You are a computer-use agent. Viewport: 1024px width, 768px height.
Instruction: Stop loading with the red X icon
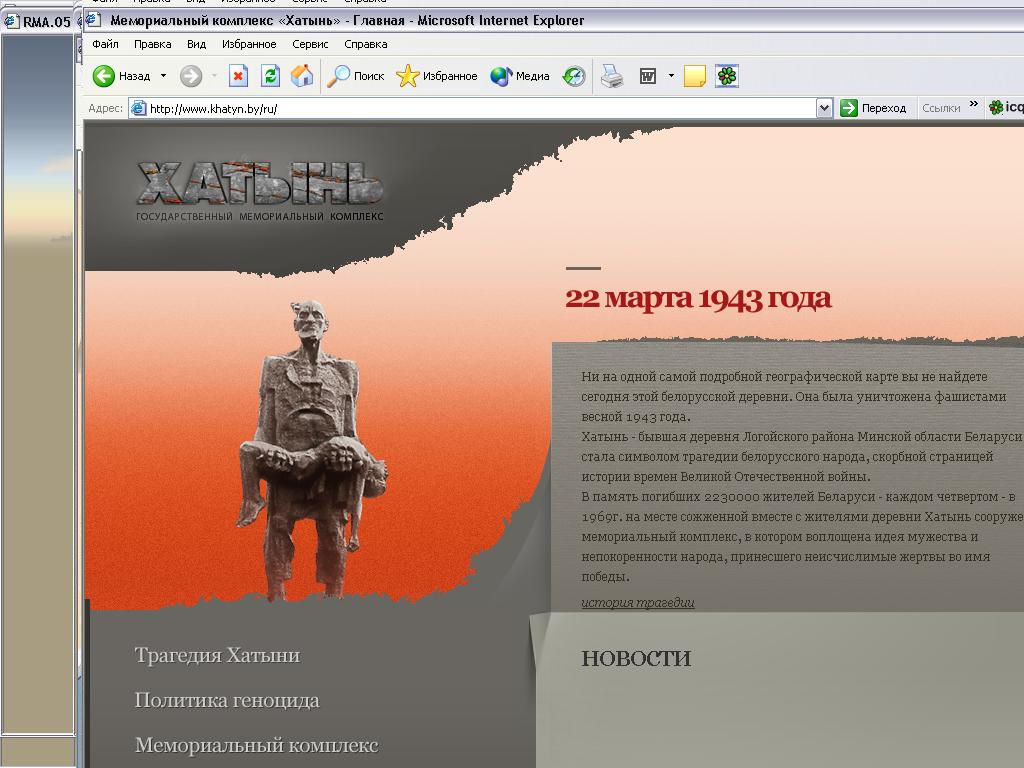(238, 76)
